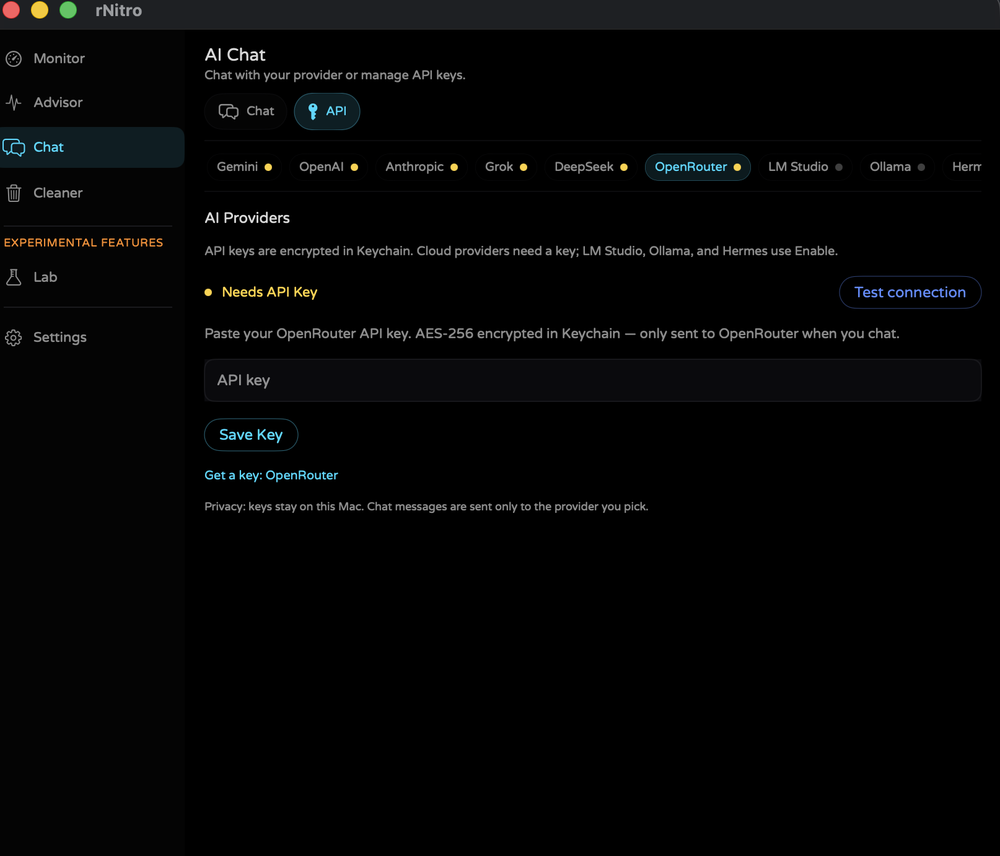Click Test connection button
Viewport: 1000px width, 856px height.
point(909,292)
